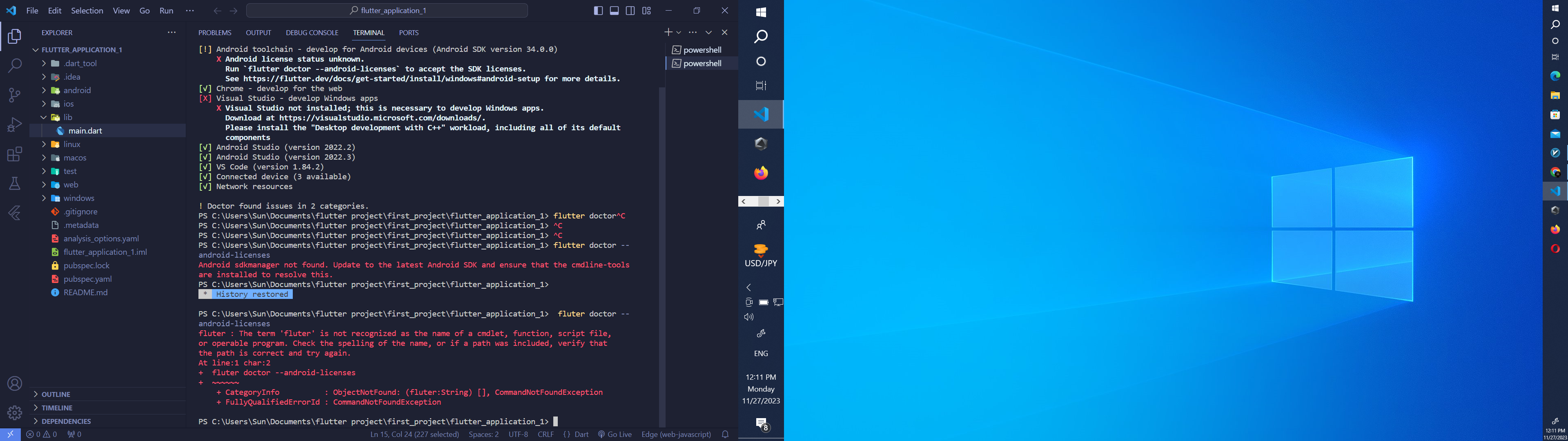Image resolution: width=1568 pixels, height=441 pixels.
Task: Launch Microsoft Edge from the right taskbar
Action: tap(1555, 76)
